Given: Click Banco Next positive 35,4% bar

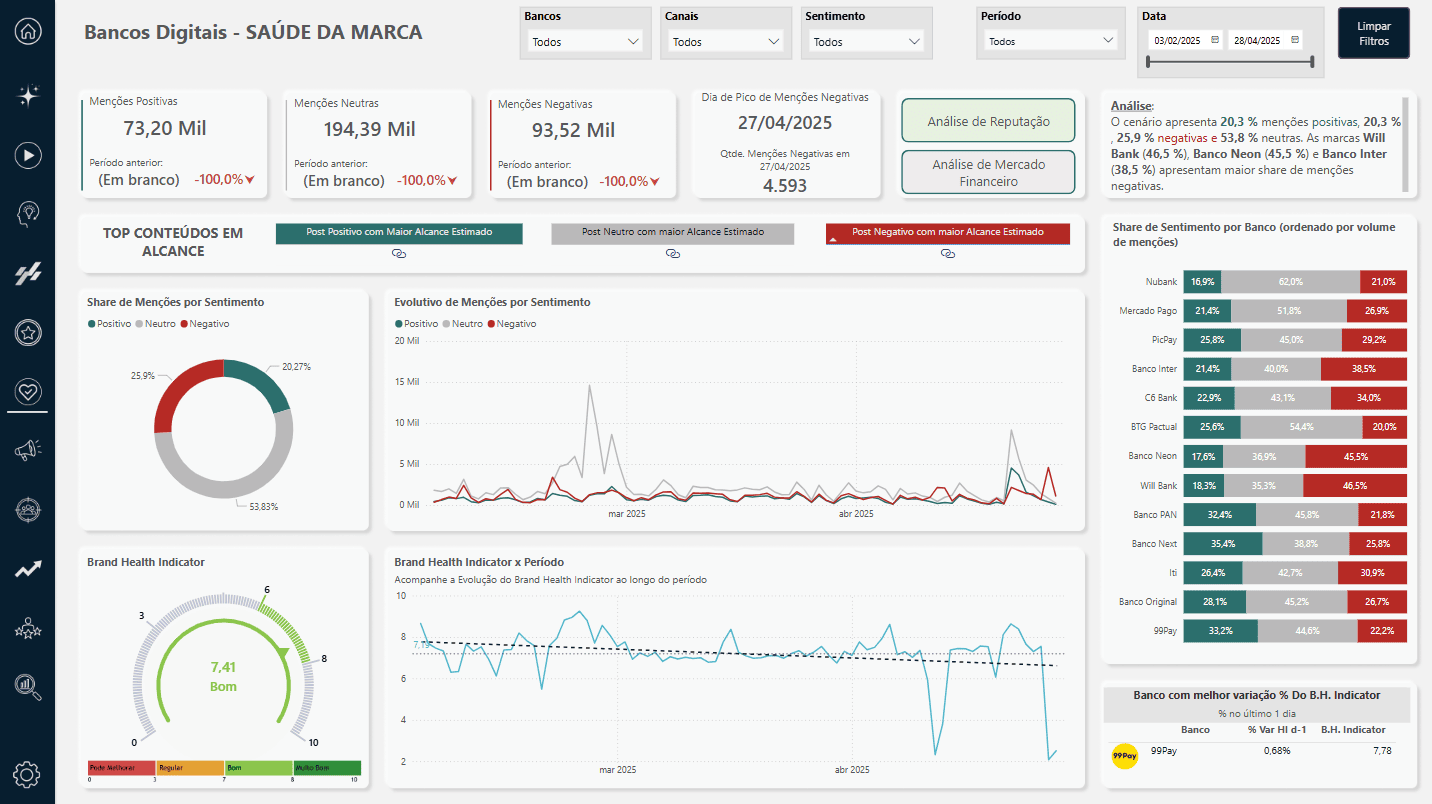Looking at the screenshot, I should pos(1222,543).
